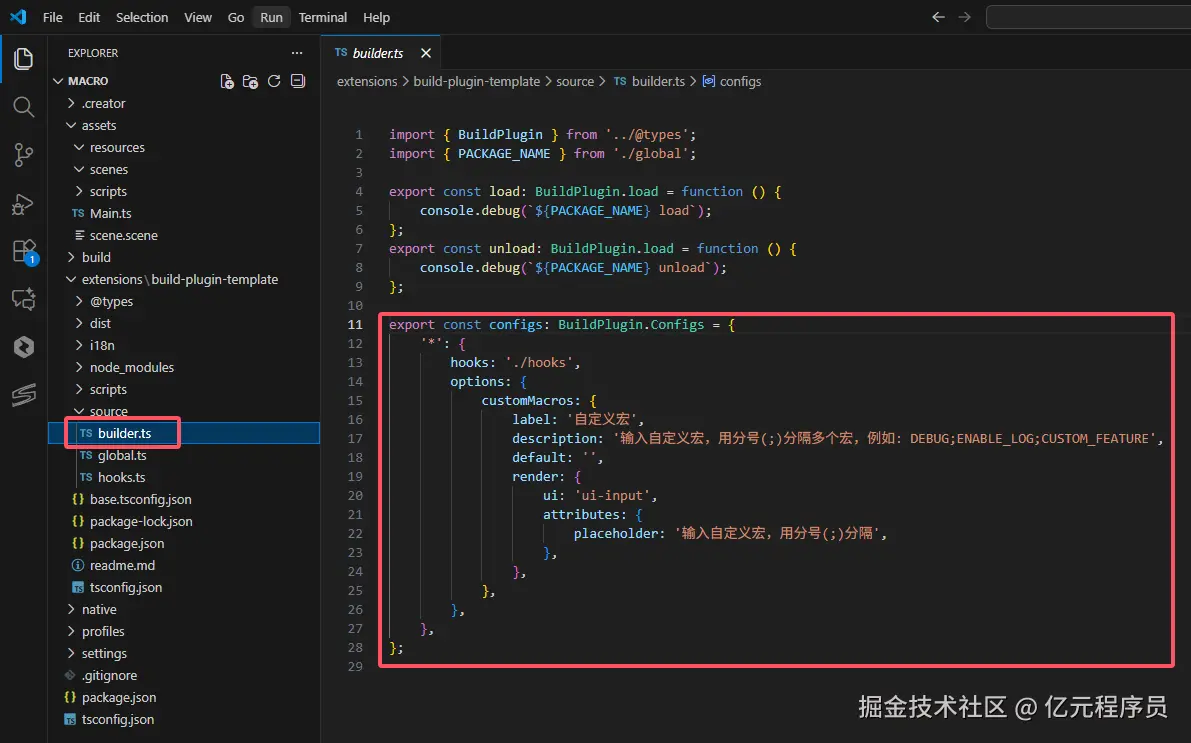
Task: Click the command center search box
Action: [1087, 17]
